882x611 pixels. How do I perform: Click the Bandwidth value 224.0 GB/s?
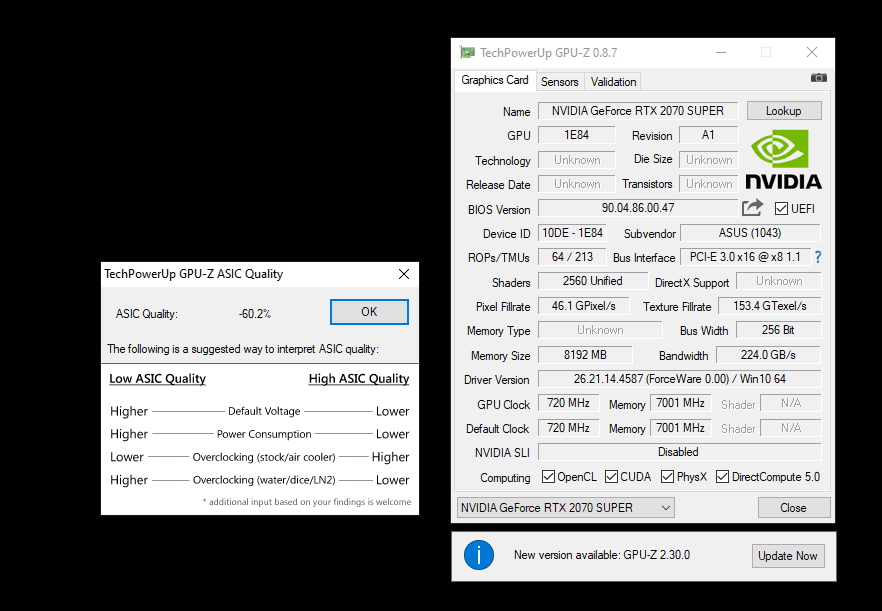pos(768,355)
